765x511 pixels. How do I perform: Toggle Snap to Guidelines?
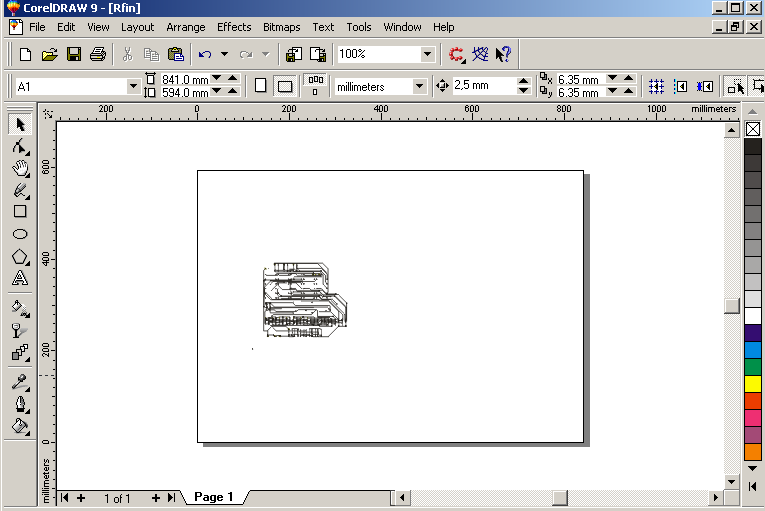[x=681, y=86]
